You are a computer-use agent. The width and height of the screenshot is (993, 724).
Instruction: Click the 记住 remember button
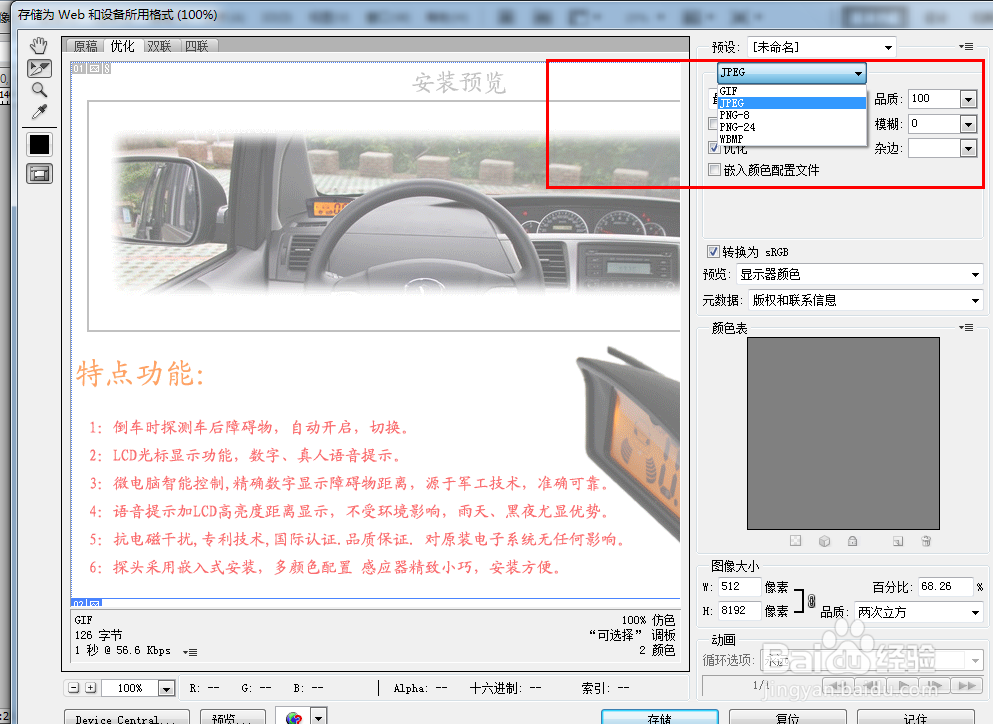(915, 718)
